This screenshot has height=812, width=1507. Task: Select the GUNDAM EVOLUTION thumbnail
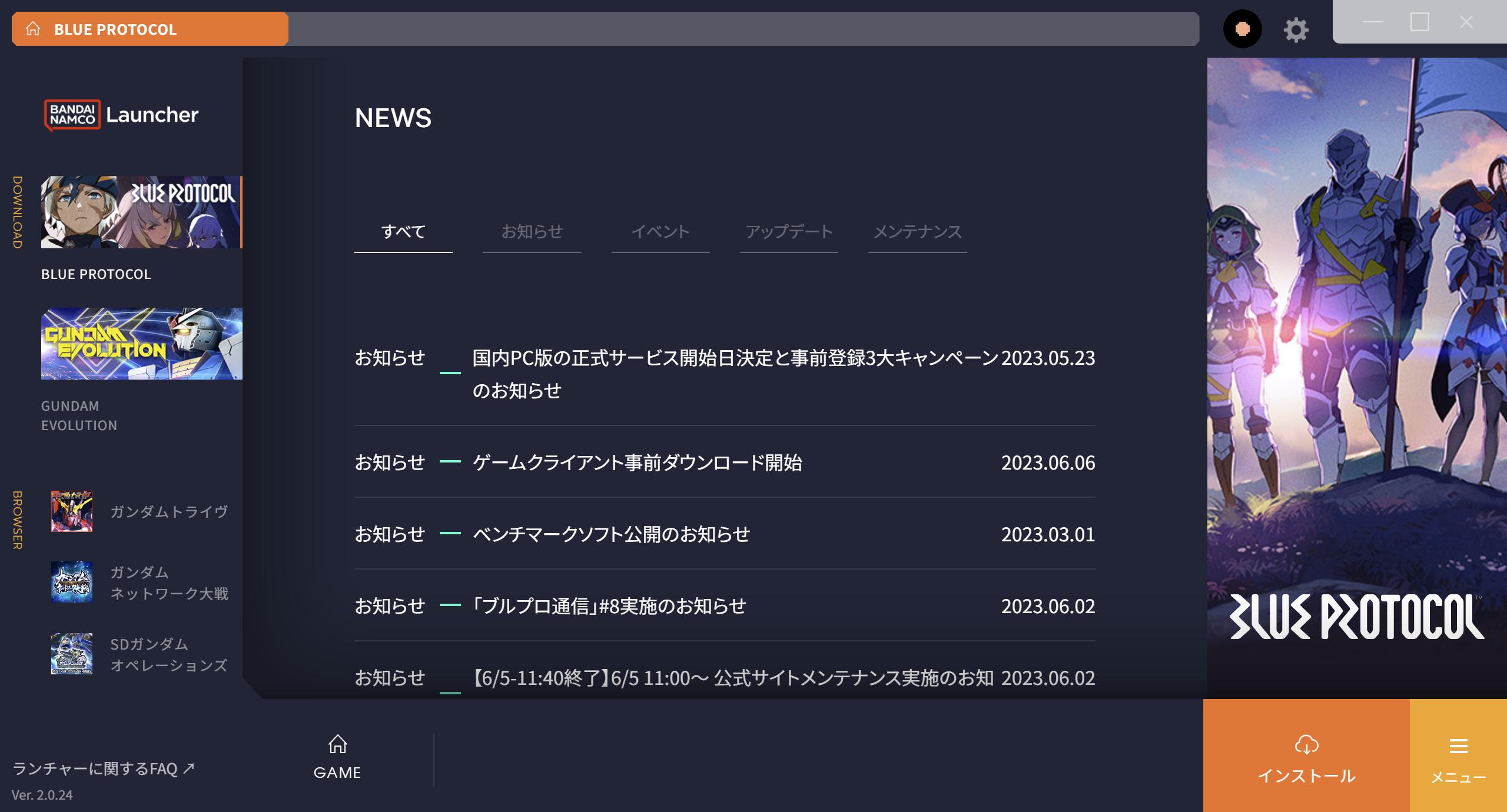[x=141, y=344]
